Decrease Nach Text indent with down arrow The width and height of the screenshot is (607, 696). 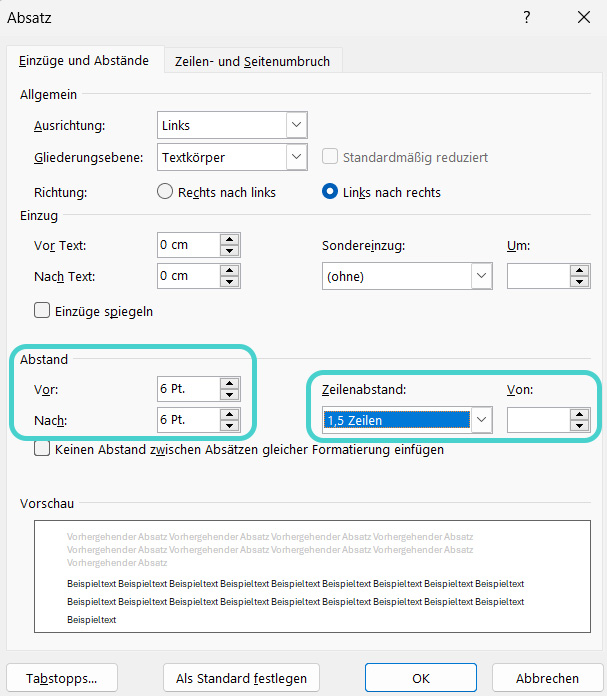230,282
